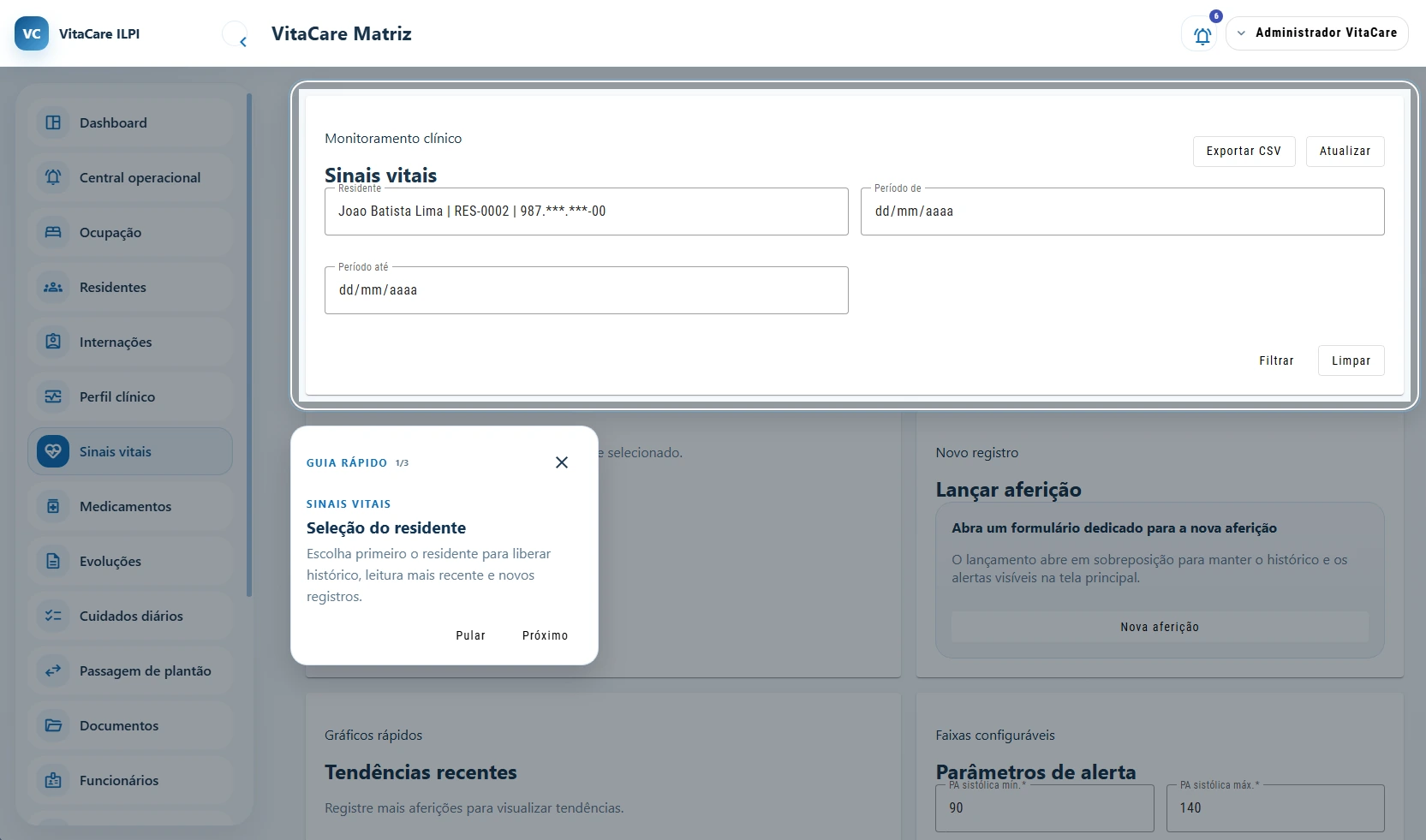Open notifications bell in the header
Image resolution: width=1426 pixels, height=840 pixels.
[x=1202, y=35]
